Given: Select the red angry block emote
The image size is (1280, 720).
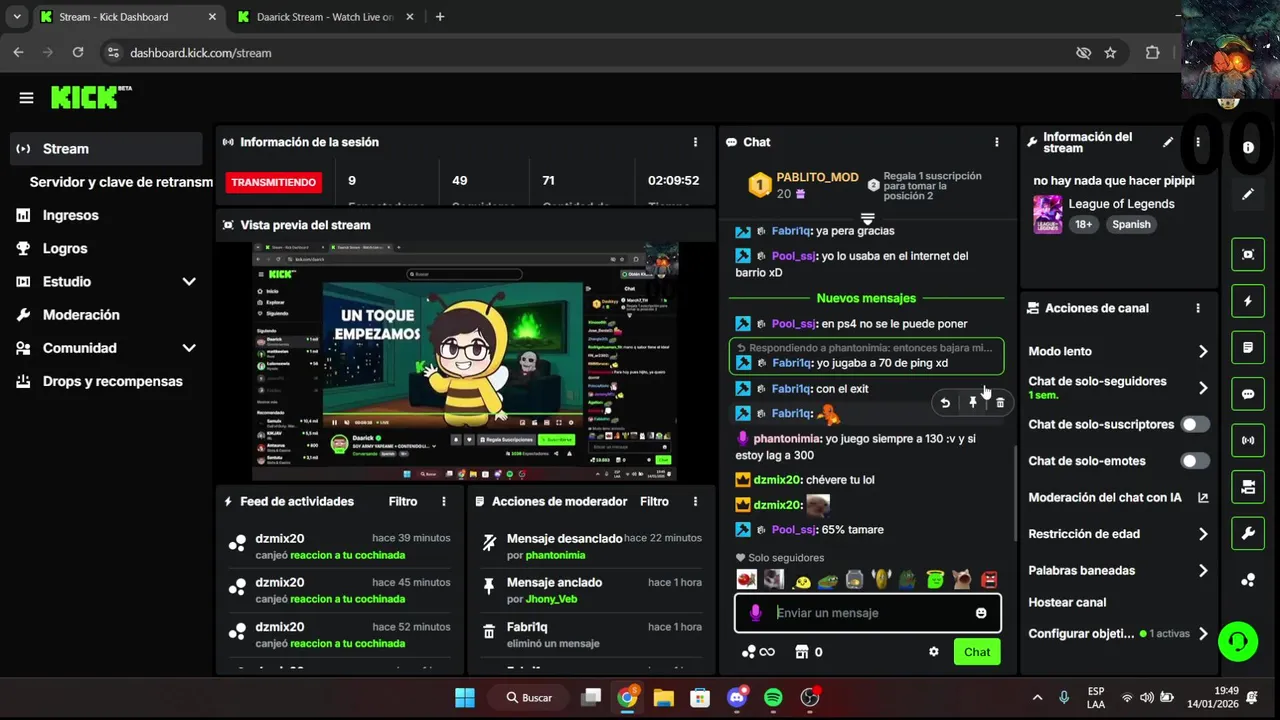Looking at the screenshot, I should (x=989, y=579).
